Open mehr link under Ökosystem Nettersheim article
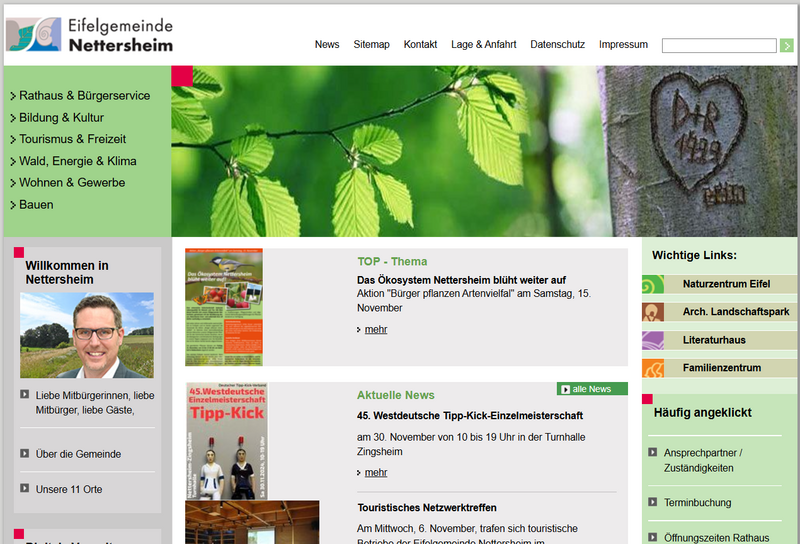The height and width of the screenshot is (544, 800). pos(376,329)
